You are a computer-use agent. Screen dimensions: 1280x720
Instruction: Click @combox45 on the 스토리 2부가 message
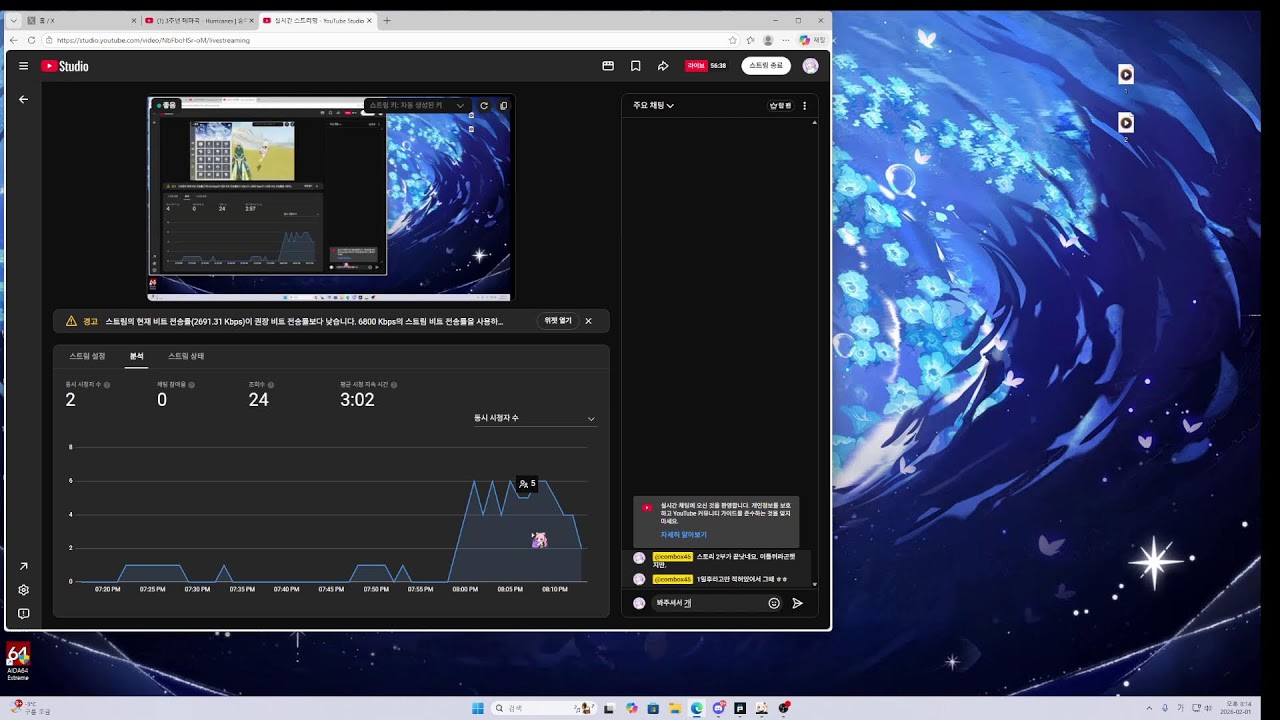tap(672, 557)
